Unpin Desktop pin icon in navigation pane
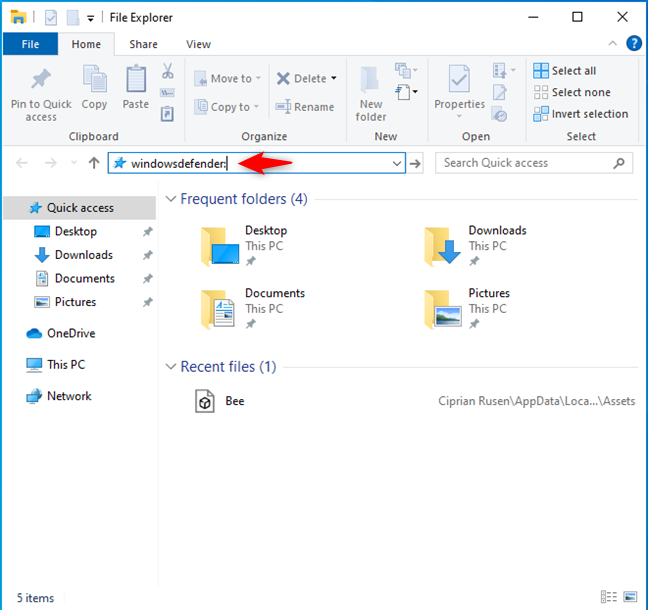The width and height of the screenshot is (648, 610). tap(148, 231)
